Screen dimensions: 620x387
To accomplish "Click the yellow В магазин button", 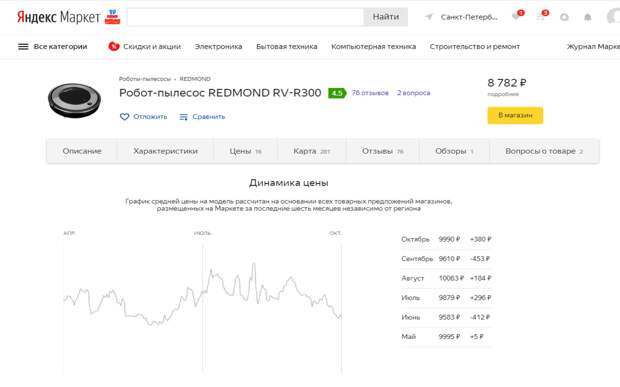I will [515, 115].
